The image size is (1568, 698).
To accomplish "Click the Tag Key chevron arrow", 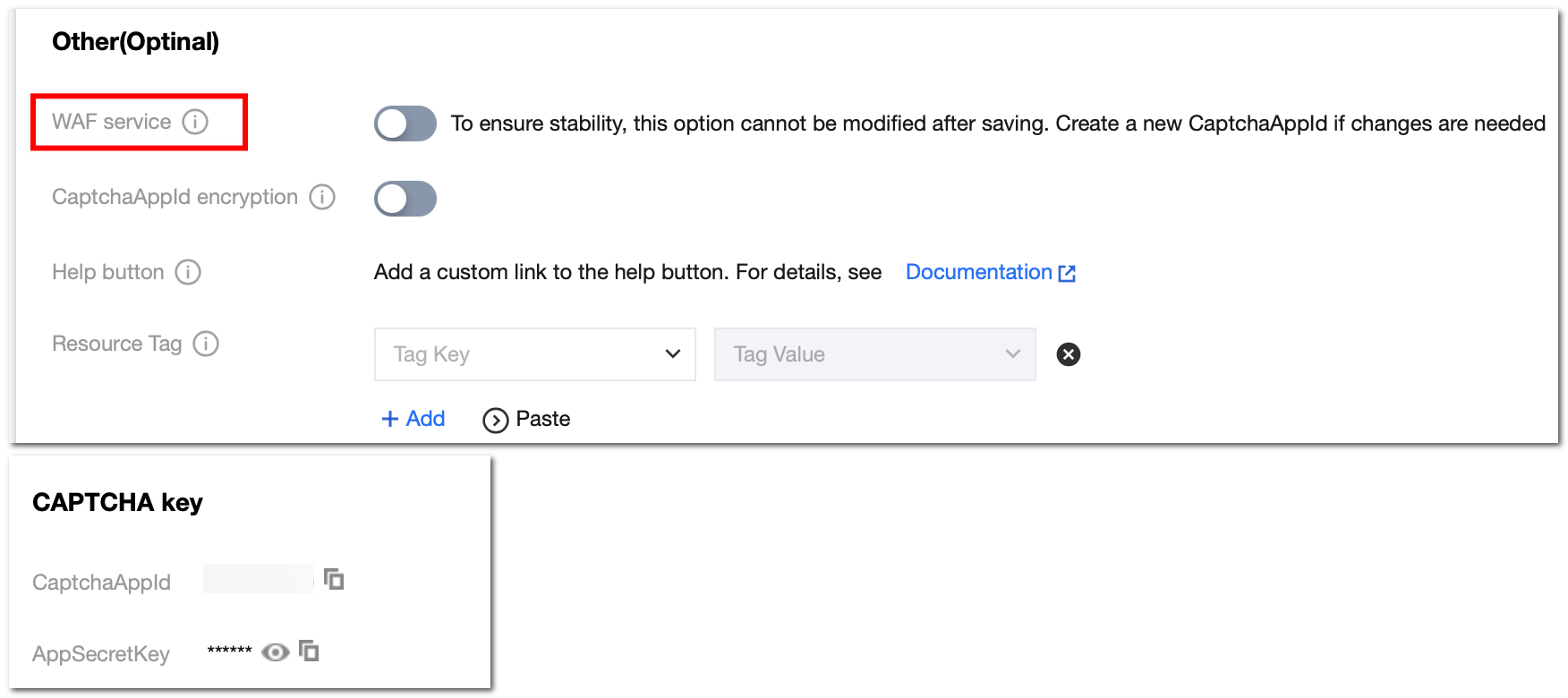I will [x=673, y=354].
